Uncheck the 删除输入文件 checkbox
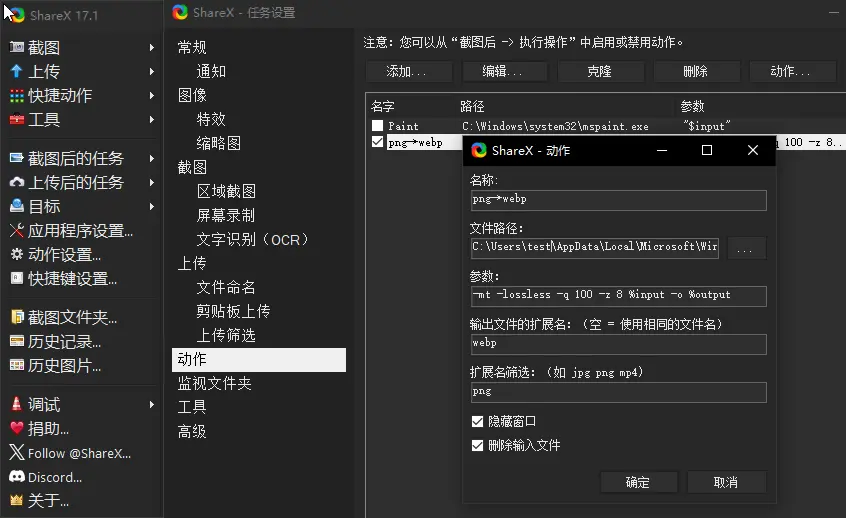846x518 pixels. pos(477,445)
